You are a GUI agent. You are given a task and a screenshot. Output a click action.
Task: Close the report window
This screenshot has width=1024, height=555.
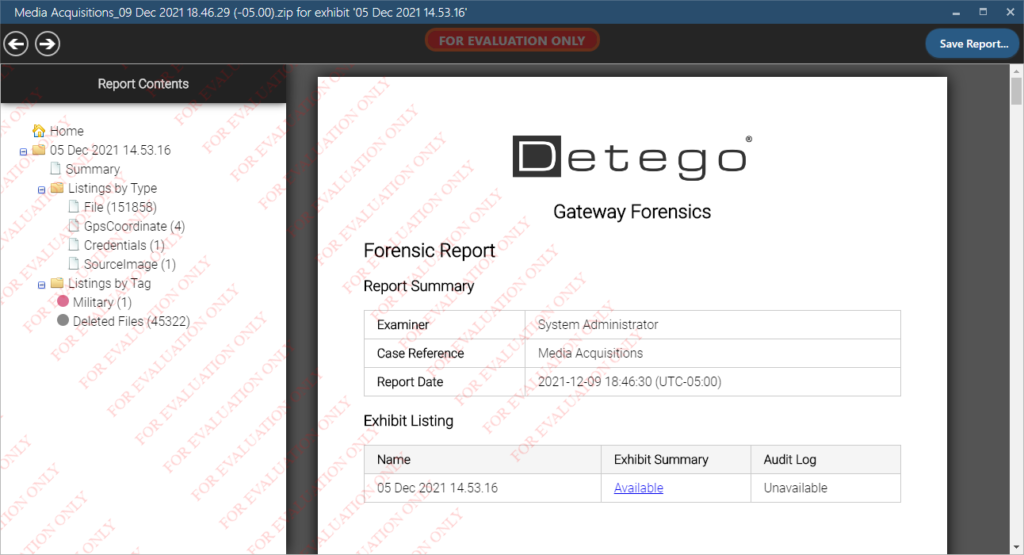click(x=1010, y=12)
